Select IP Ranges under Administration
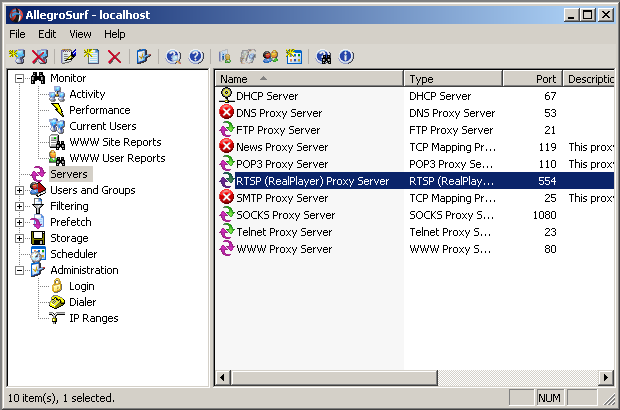620x410 pixels. (x=94, y=318)
